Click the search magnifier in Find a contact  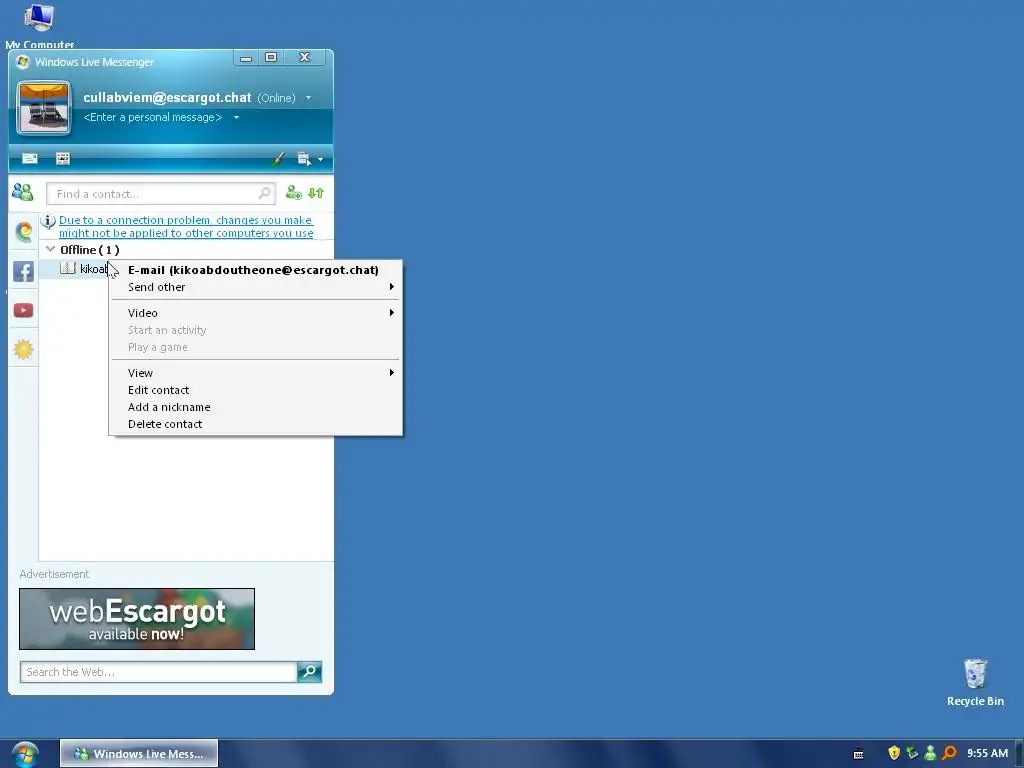(264, 193)
